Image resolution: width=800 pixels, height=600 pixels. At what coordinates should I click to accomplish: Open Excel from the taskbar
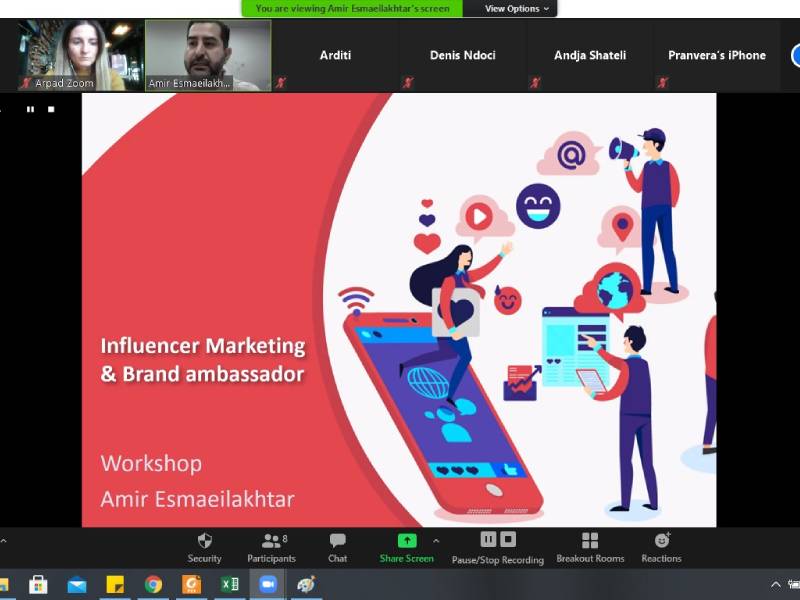click(229, 585)
